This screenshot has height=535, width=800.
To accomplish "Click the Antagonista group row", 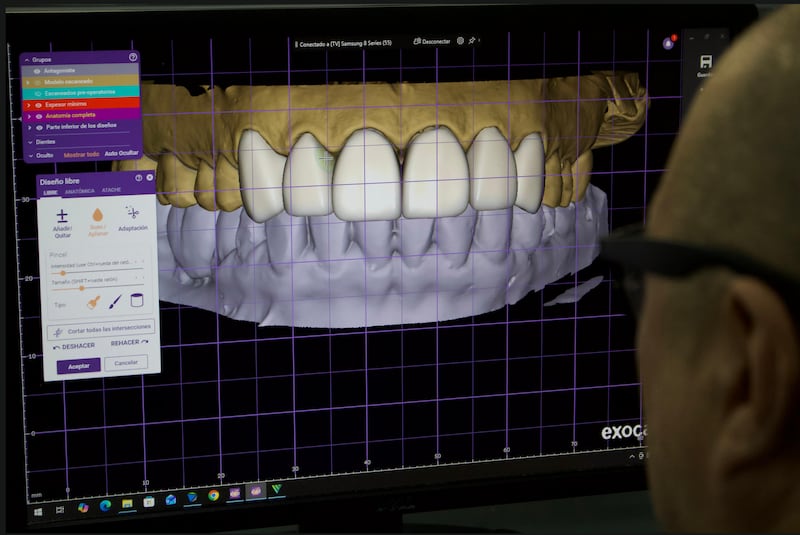I will (80, 70).
